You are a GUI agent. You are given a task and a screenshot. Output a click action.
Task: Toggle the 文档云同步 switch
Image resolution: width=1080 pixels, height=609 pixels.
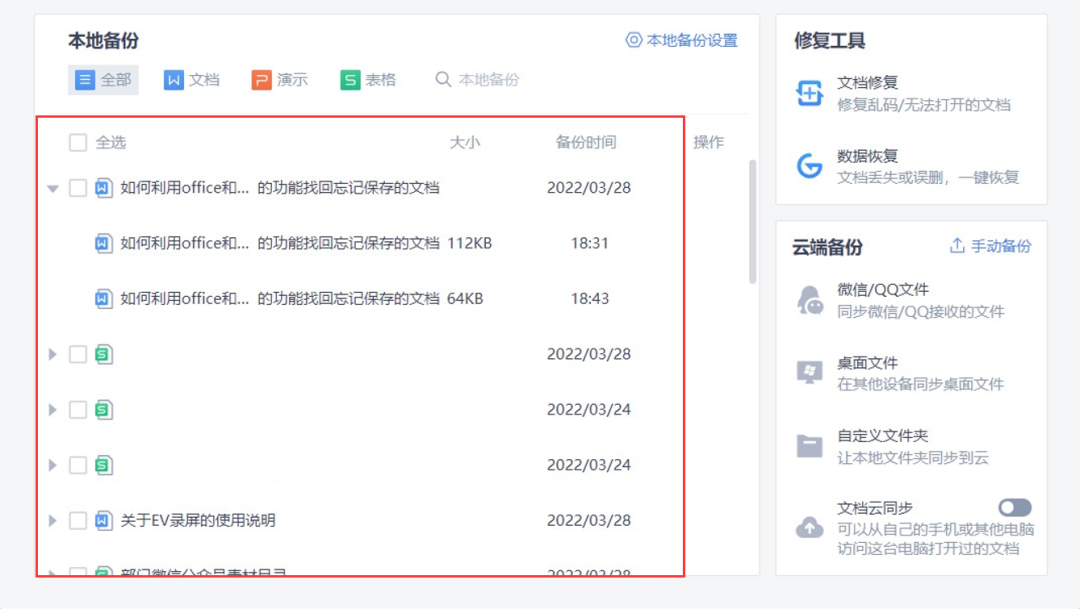[1015, 508]
